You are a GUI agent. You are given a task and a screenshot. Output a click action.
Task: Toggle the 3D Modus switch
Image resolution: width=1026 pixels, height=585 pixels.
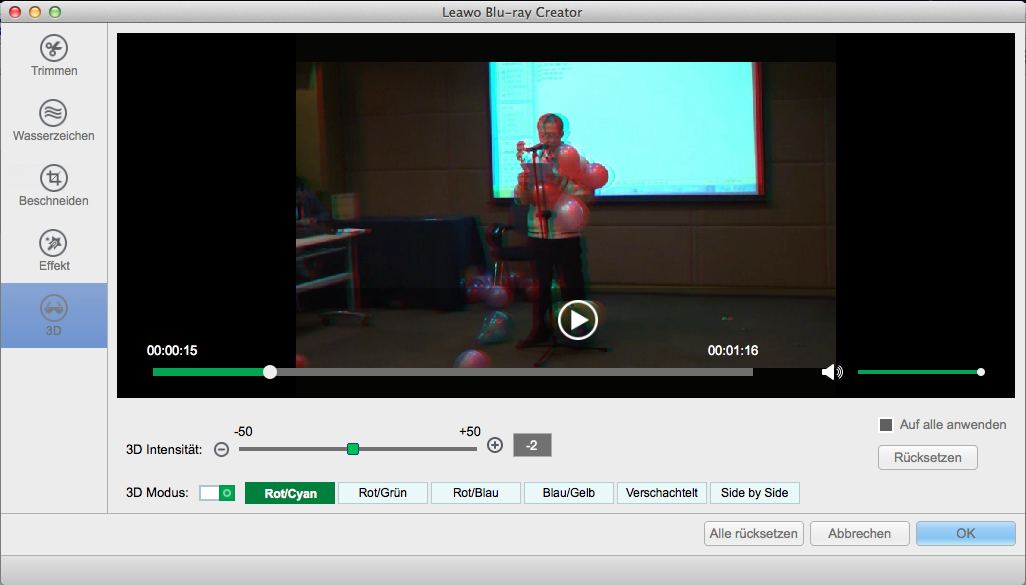coord(217,493)
